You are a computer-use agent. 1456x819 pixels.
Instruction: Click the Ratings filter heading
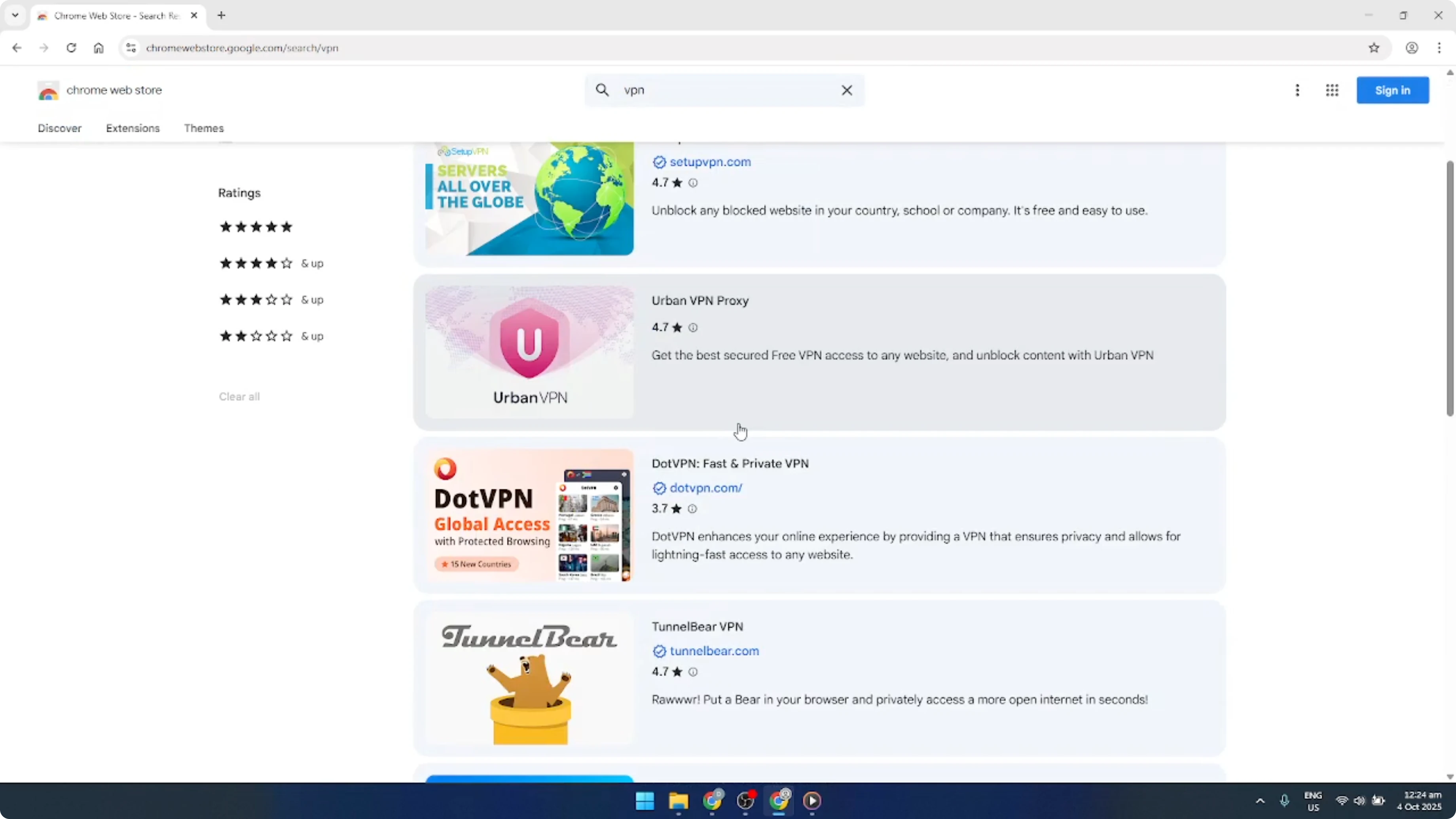pyautogui.click(x=239, y=193)
